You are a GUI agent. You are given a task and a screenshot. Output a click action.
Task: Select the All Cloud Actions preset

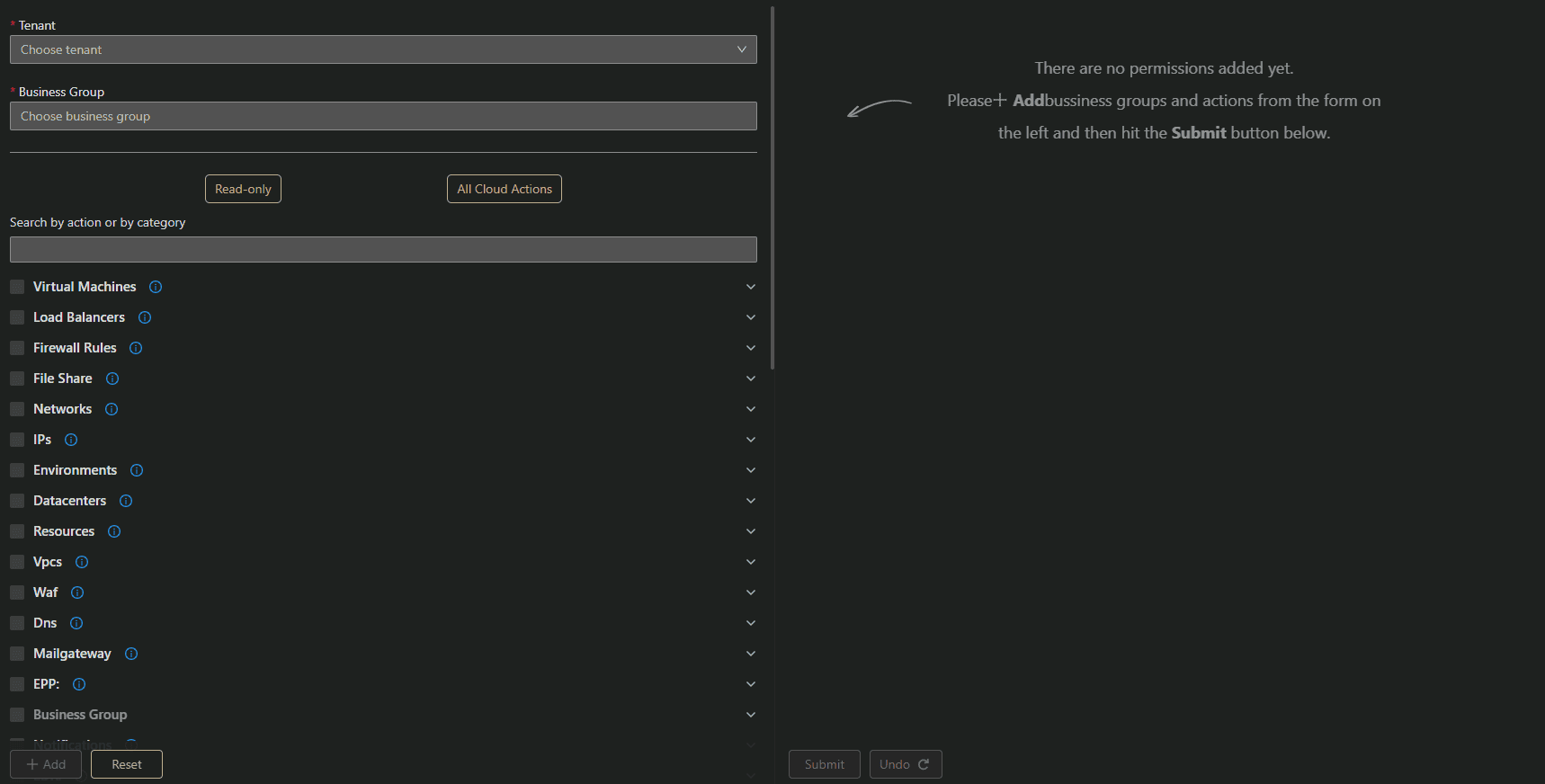505,189
